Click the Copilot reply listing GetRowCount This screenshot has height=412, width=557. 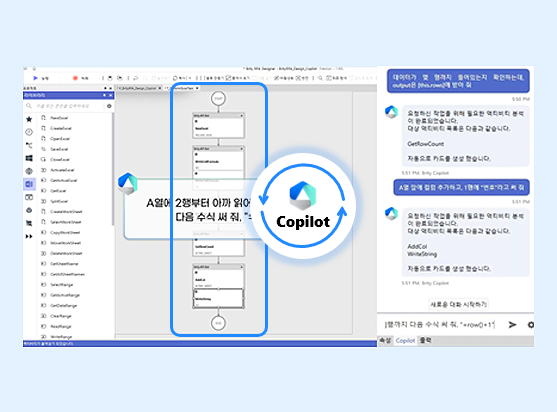click(x=465, y=136)
